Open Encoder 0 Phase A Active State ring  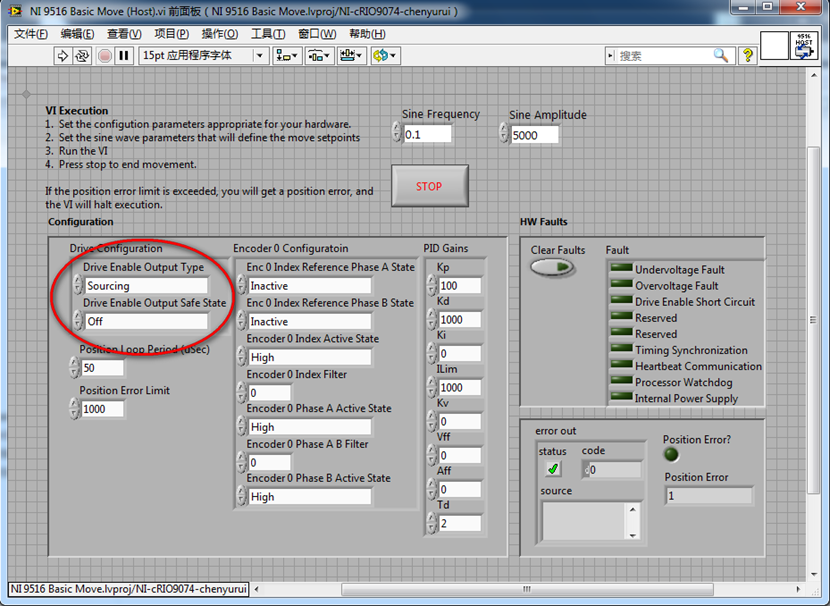tap(310, 427)
